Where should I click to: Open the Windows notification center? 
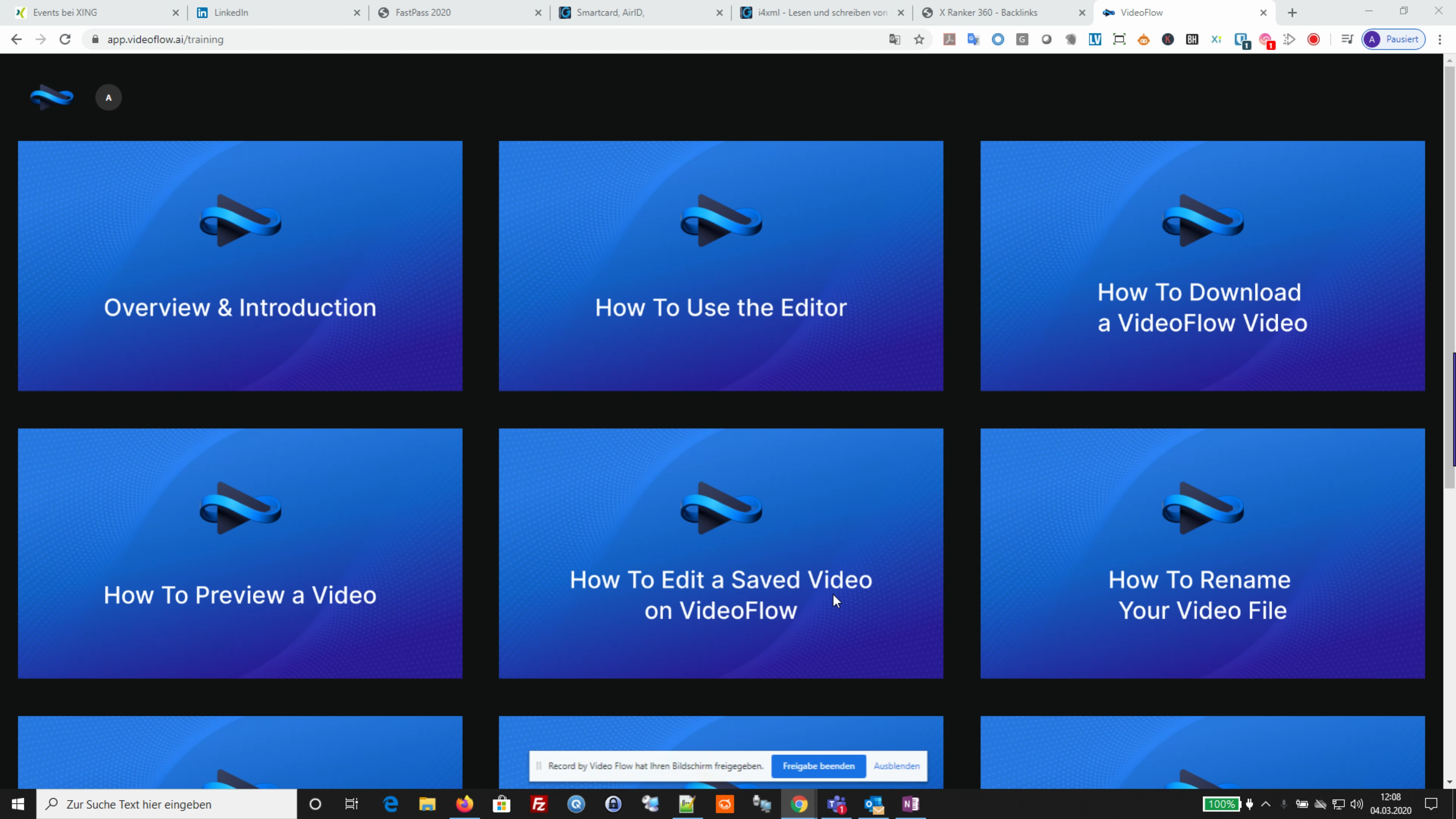click(x=1431, y=804)
